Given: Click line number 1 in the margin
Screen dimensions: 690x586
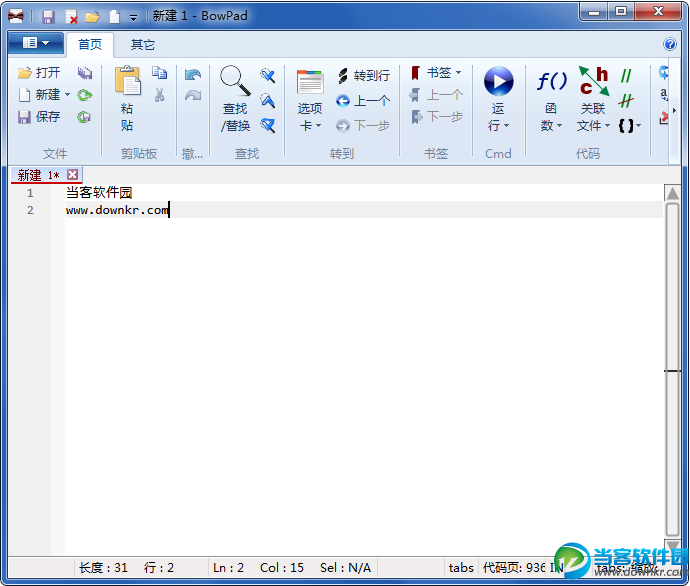Looking at the screenshot, I should click(x=30, y=193).
